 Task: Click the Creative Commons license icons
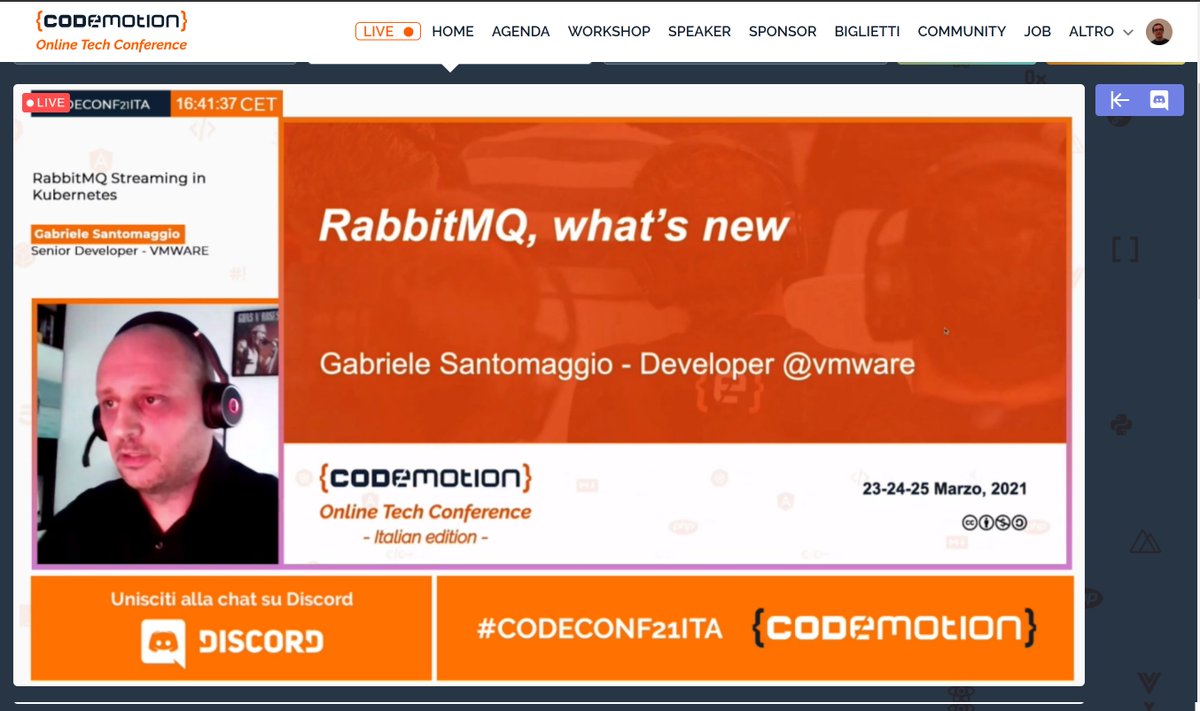click(x=994, y=522)
